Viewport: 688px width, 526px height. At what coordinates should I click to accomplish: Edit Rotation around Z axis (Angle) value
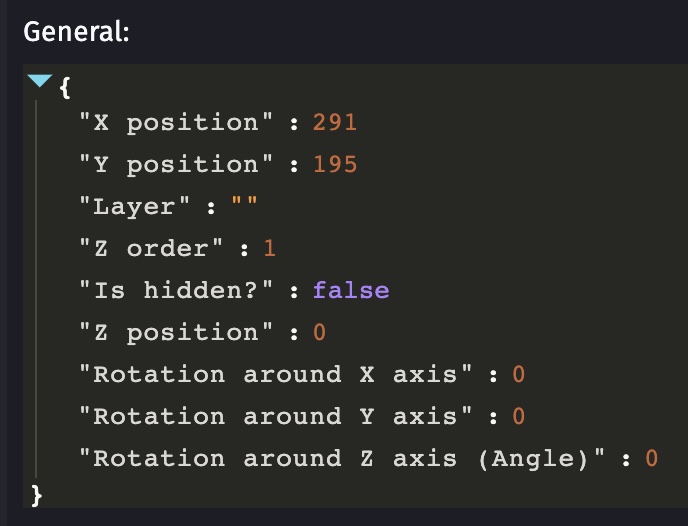[652, 458]
